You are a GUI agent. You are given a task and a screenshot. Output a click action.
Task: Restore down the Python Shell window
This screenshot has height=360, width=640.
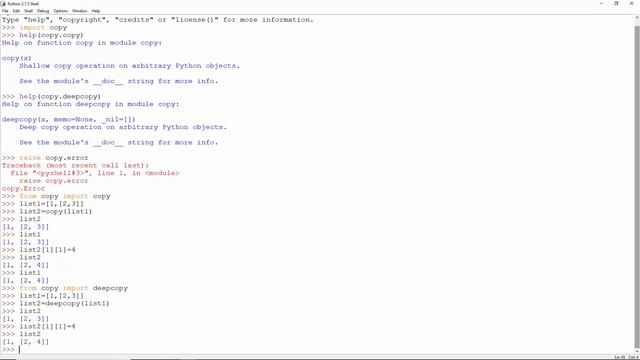(x=616, y=4)
